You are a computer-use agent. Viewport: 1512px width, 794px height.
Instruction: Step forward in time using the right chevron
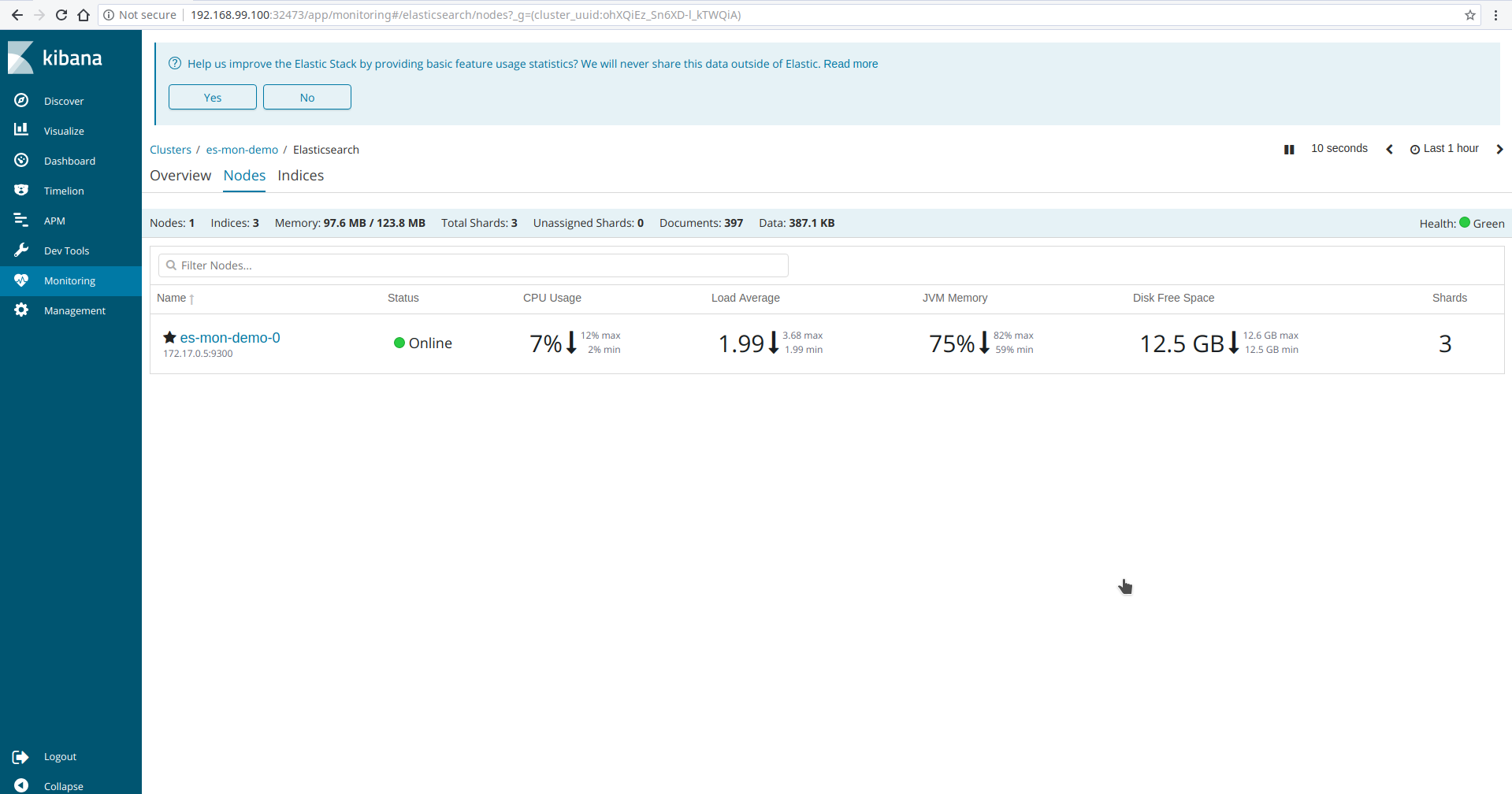pyautogui.click(x=1500, y=149)
